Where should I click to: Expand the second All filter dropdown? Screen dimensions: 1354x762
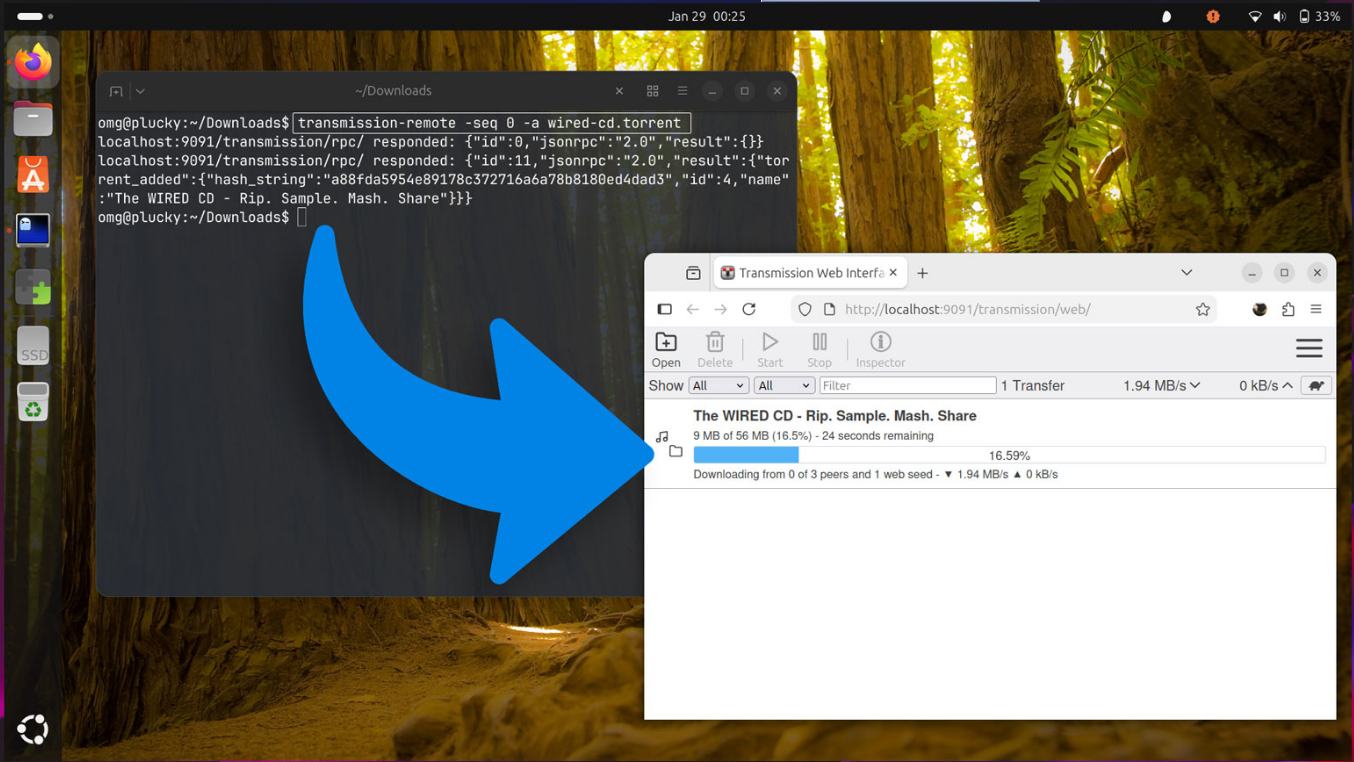[784, 385]
